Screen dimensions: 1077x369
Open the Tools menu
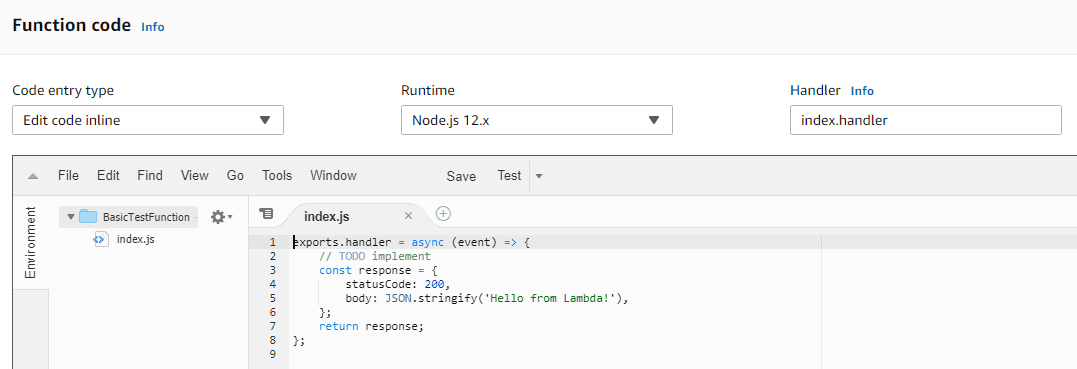[277, 175]
